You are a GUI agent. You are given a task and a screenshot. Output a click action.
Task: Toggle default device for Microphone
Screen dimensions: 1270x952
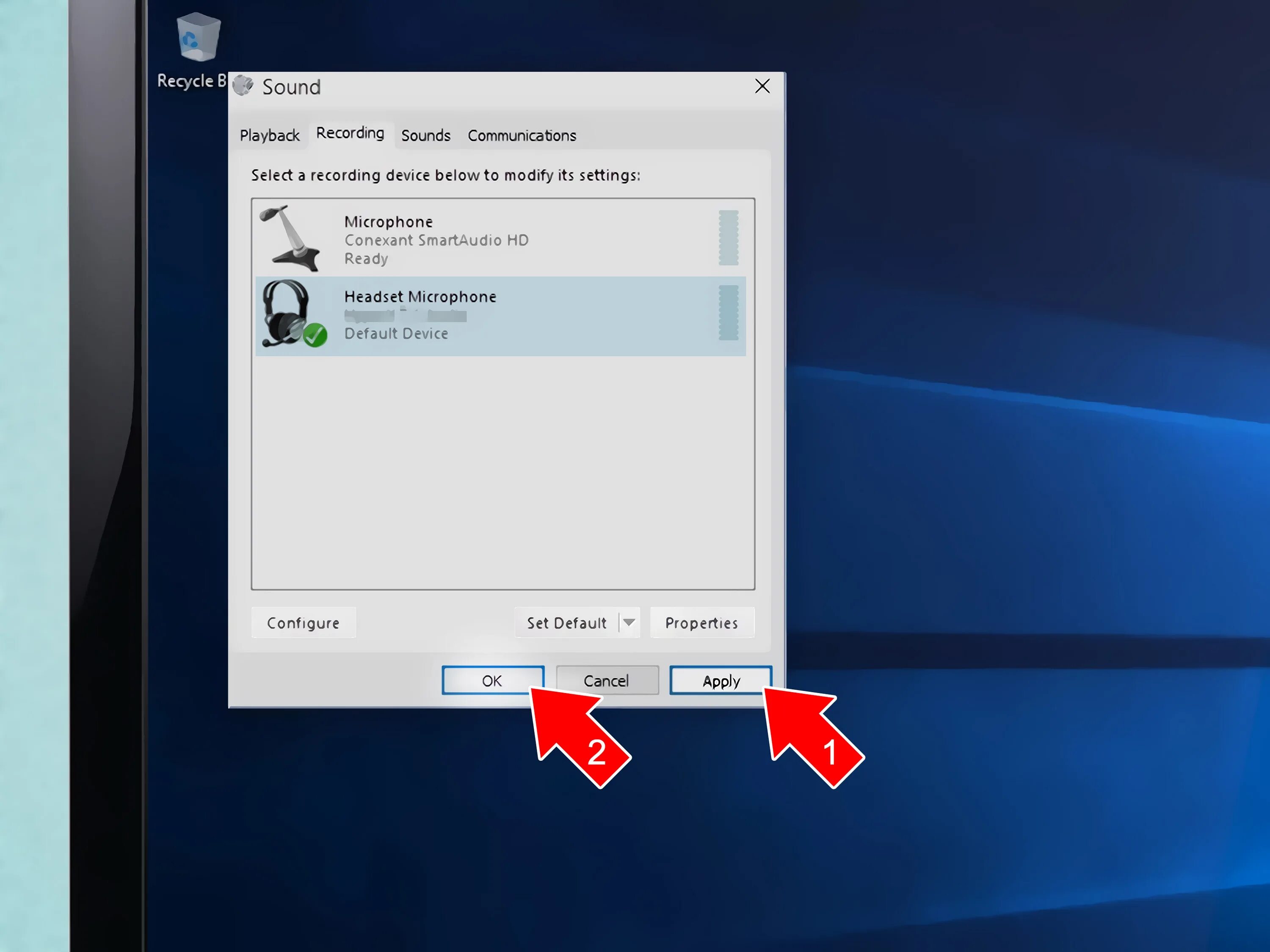[500, 237]
